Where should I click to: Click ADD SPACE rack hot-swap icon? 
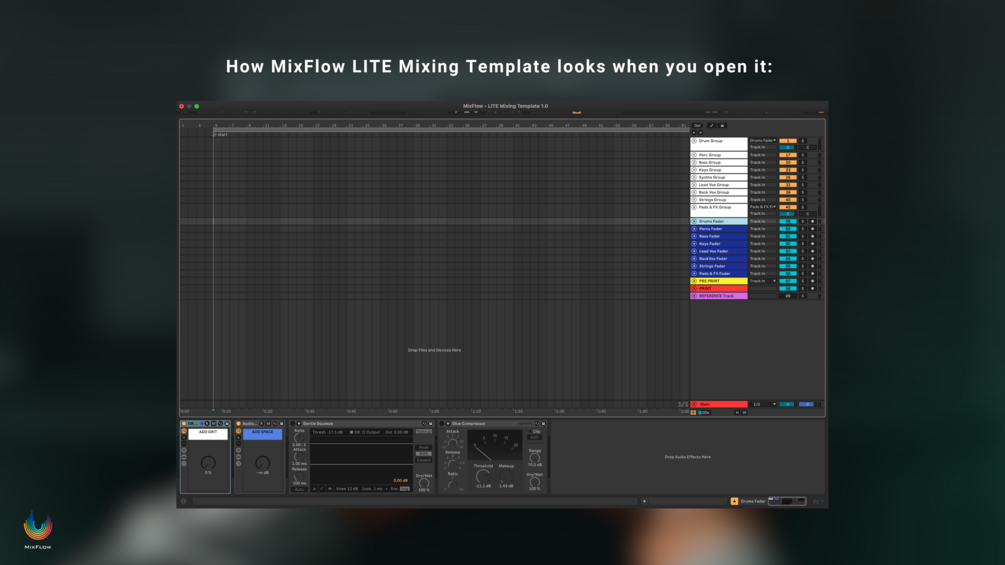point(275,423)
